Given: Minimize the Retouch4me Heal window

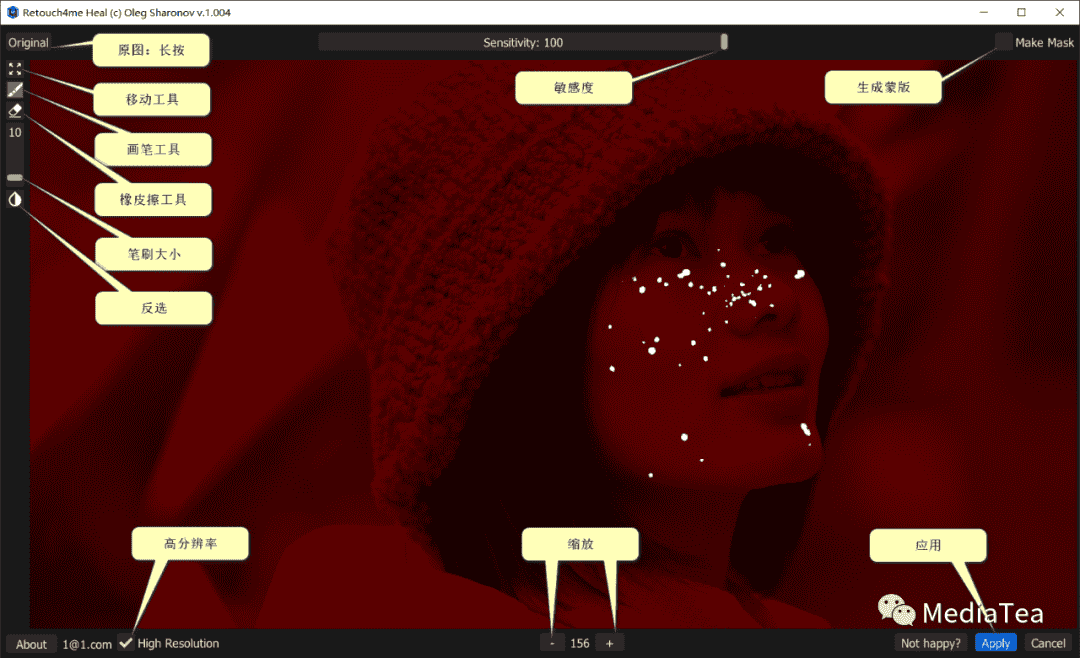Looking at the screenshot, I should click(984, 12).
